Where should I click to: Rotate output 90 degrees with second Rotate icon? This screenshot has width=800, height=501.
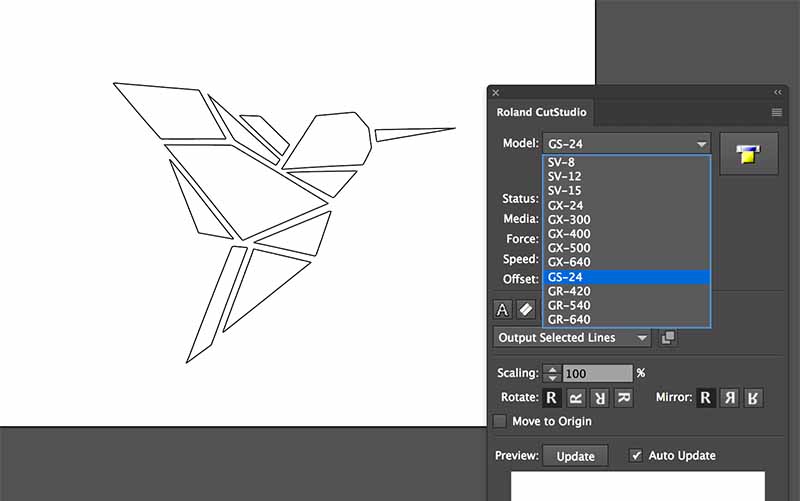[x=576, y=397]
